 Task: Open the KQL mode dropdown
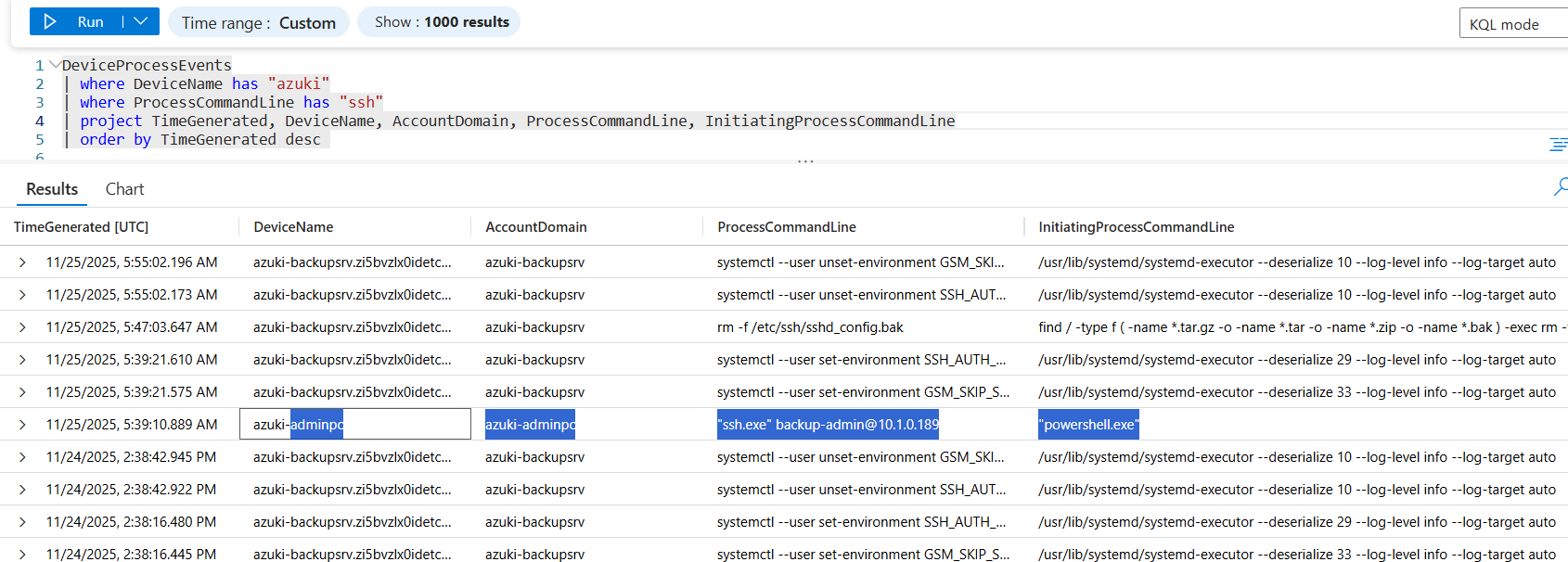[x=1513, y=24]
